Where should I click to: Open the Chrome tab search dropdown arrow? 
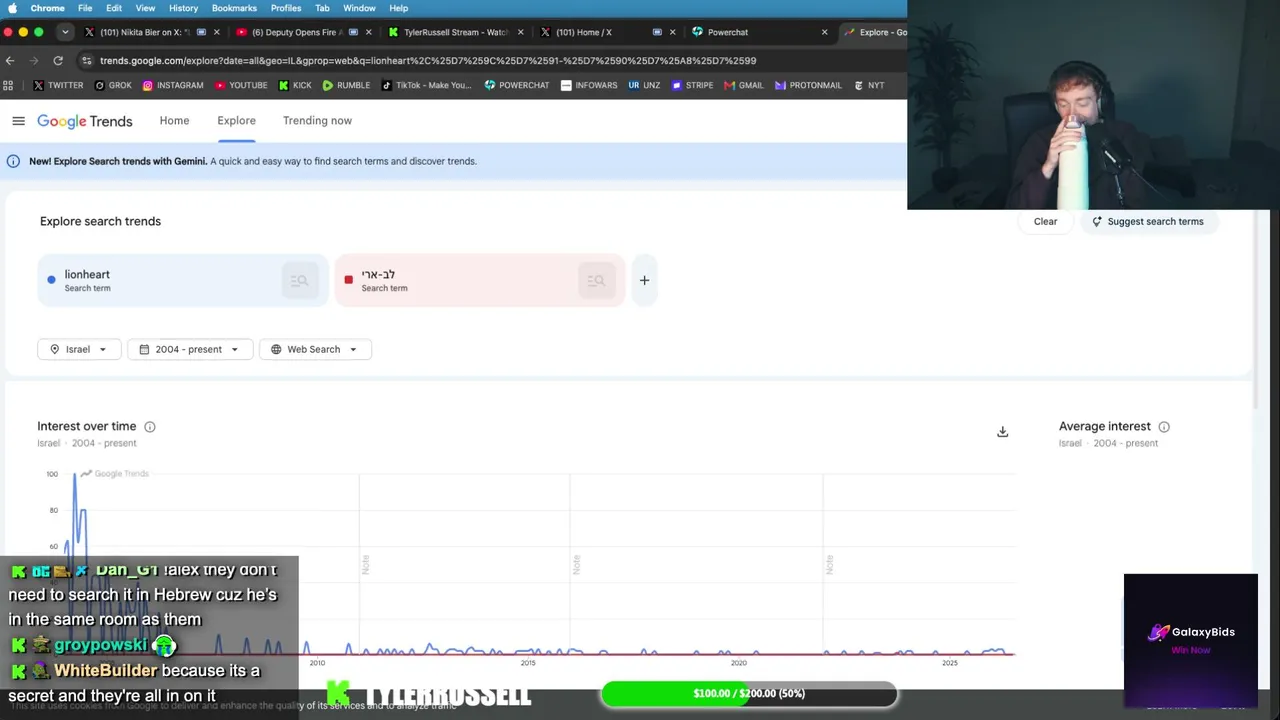coord(65,32)
